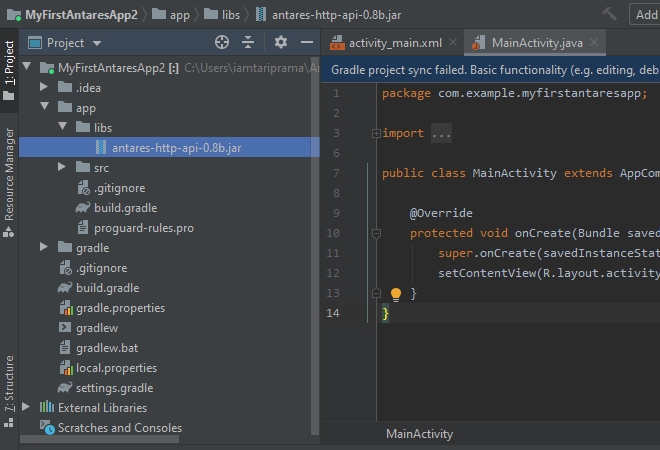The height and width of the screenshot is (450, 660).
Task: Fold the import statements block
Action: point(375,133)
